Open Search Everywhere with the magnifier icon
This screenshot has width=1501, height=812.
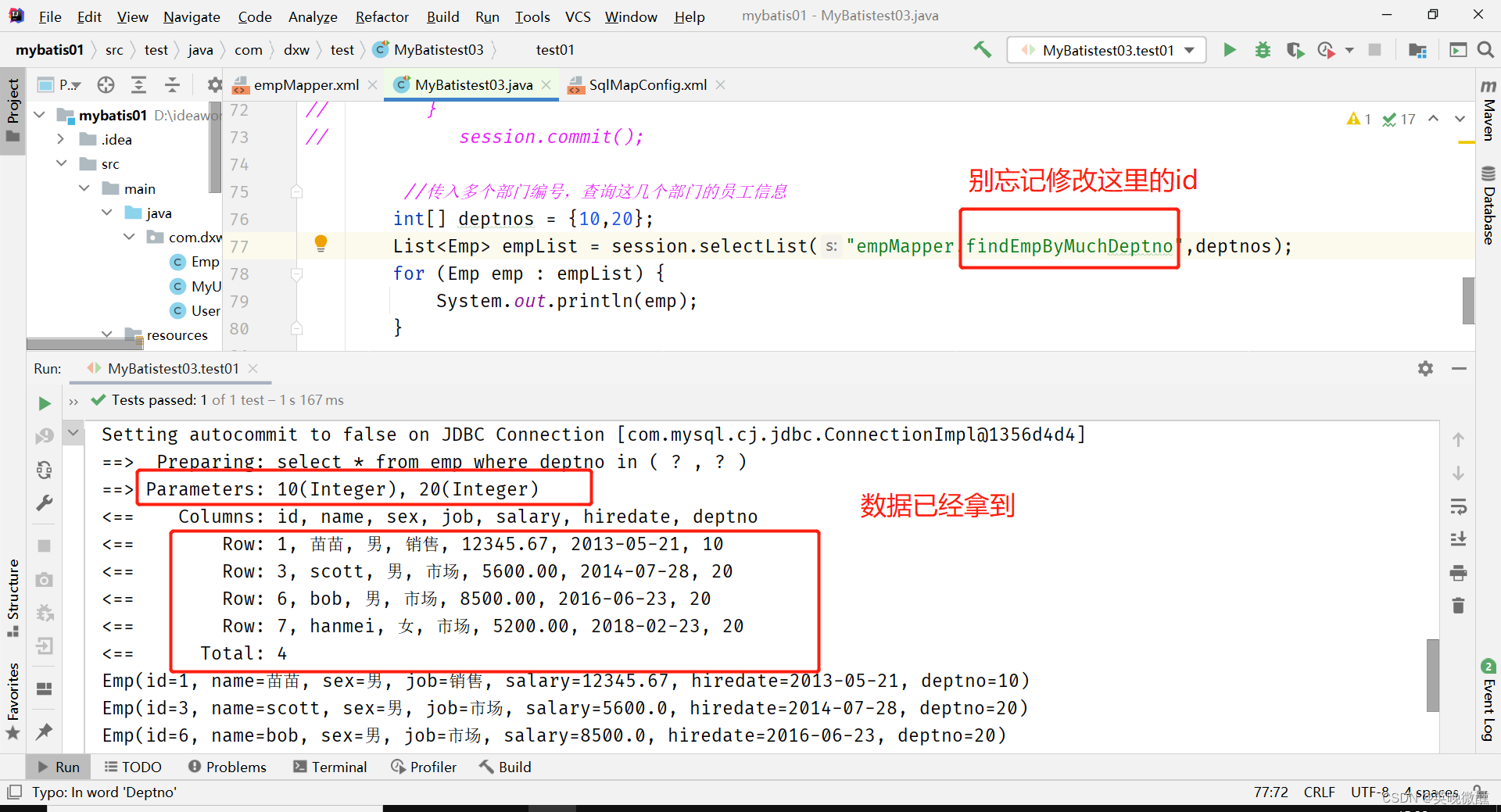coord(1486,49)
